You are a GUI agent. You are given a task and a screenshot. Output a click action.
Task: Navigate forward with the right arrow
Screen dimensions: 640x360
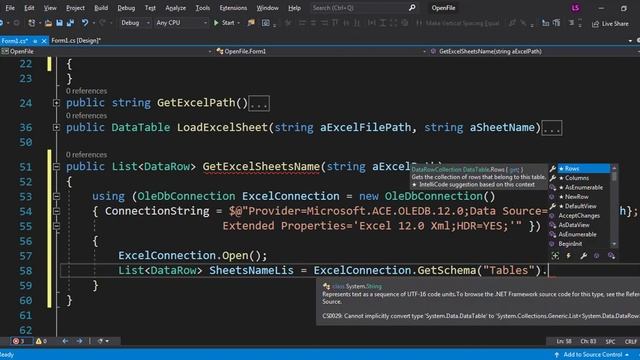[x=79, y=341]
